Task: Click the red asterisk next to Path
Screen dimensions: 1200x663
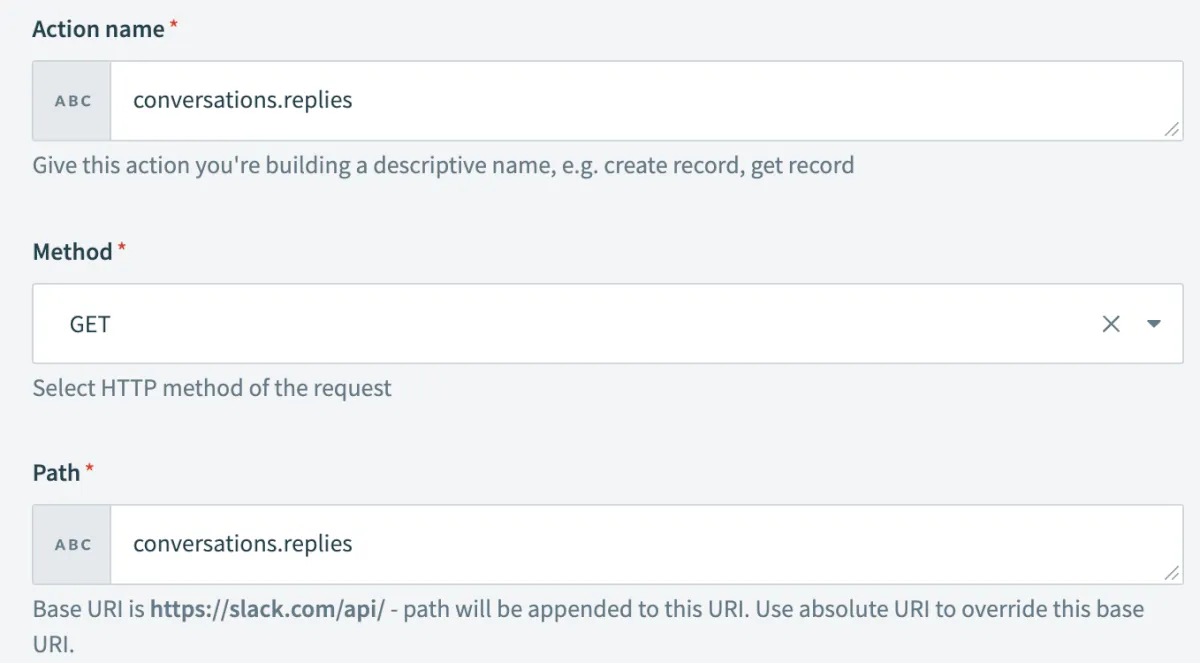Action: click(x=90, y=469)
